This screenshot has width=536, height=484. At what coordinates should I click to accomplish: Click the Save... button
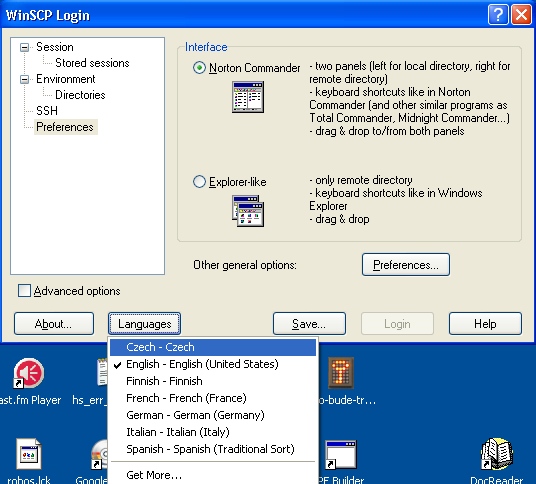(x=309, y=323)
